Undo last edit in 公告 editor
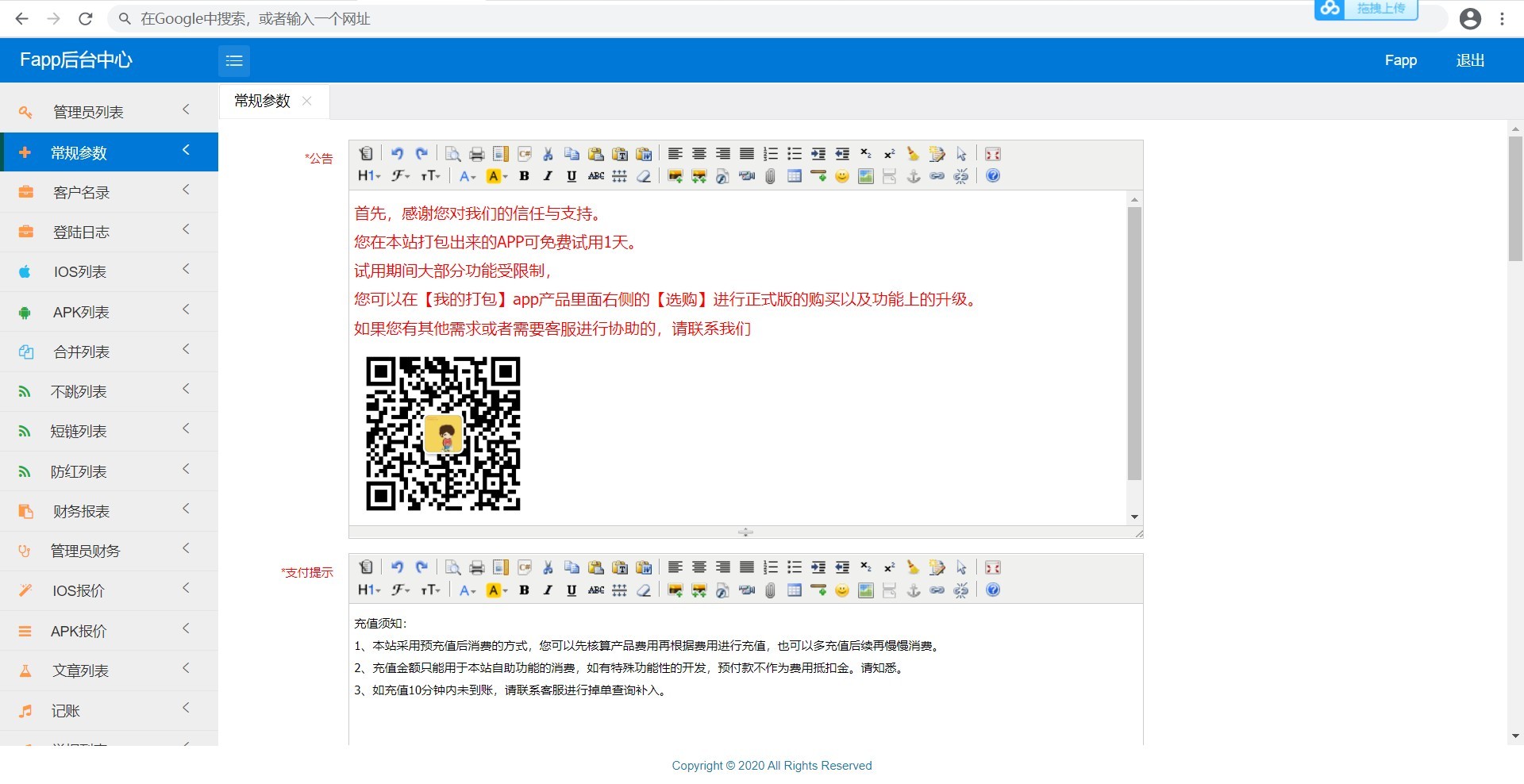1524x784 pixels. 398,154
